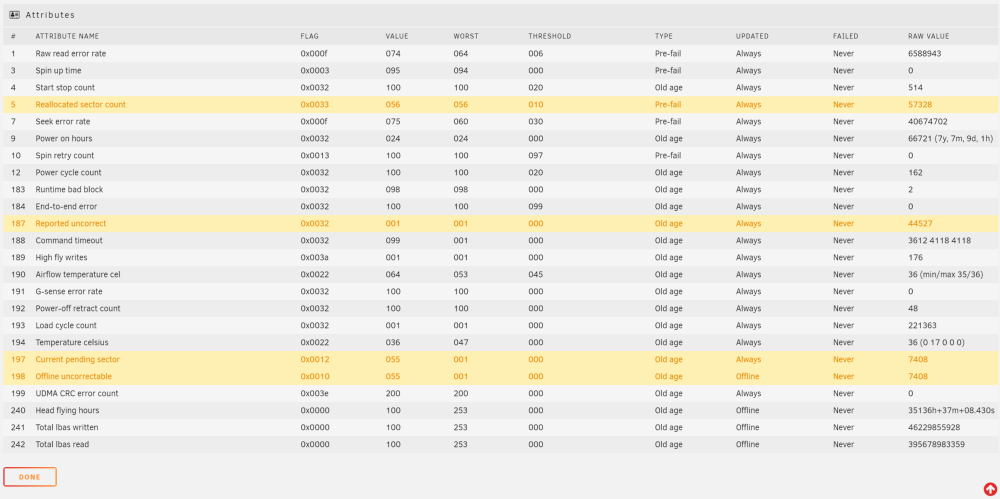The width and height of the screenshot is (1000, 499).
Task: Click the FAILED column header
Action: coord(846,36)
